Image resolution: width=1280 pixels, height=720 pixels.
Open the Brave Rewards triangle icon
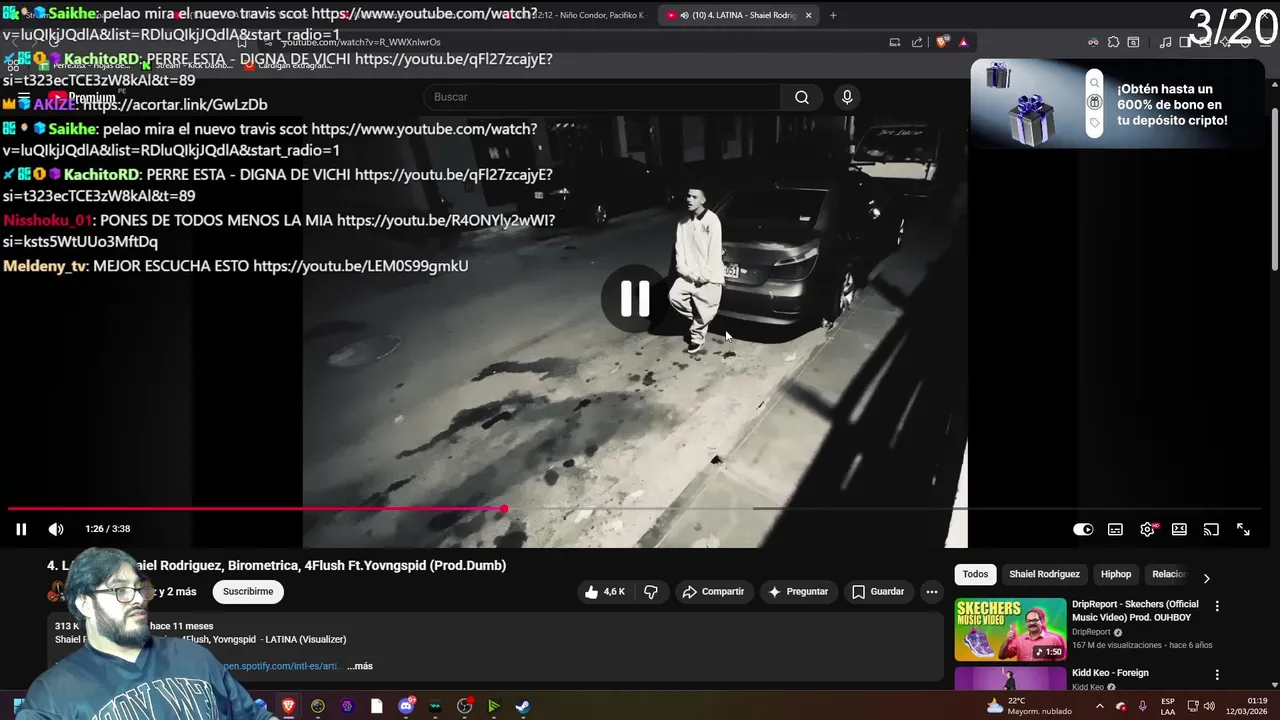[963, 42]
